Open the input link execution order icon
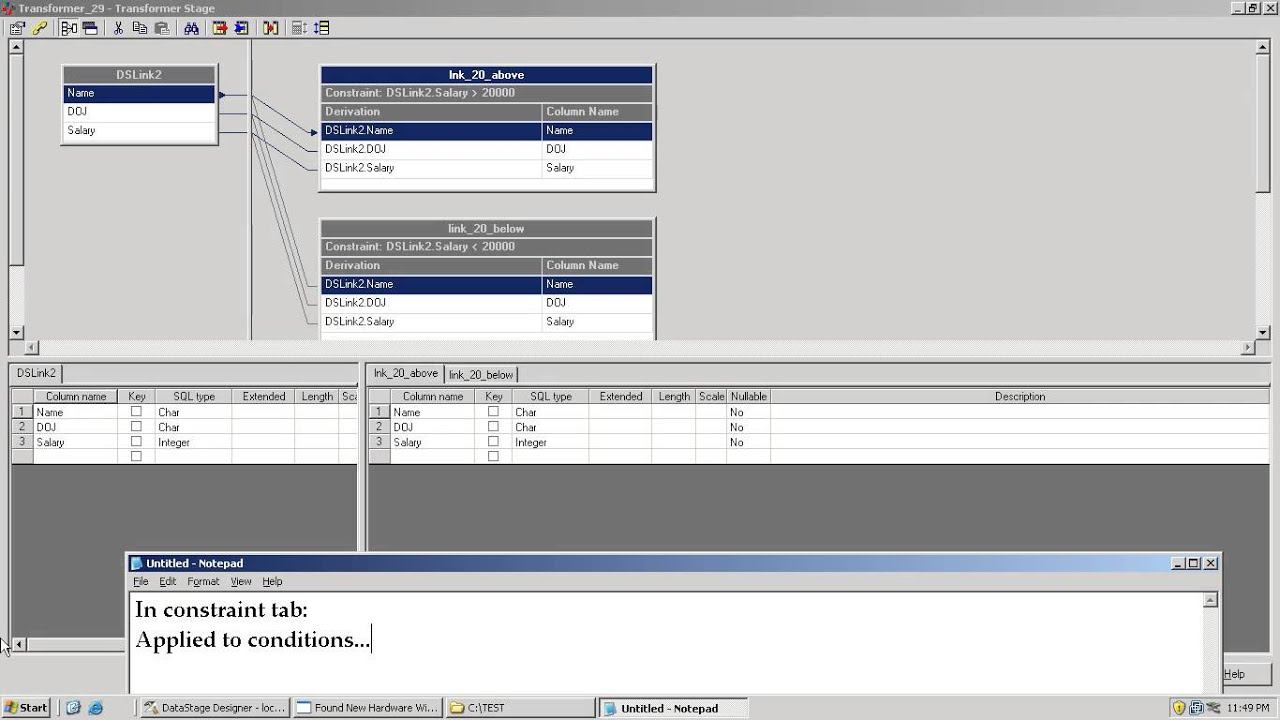Screen dimensions: 1280x720 pos(299,28)
